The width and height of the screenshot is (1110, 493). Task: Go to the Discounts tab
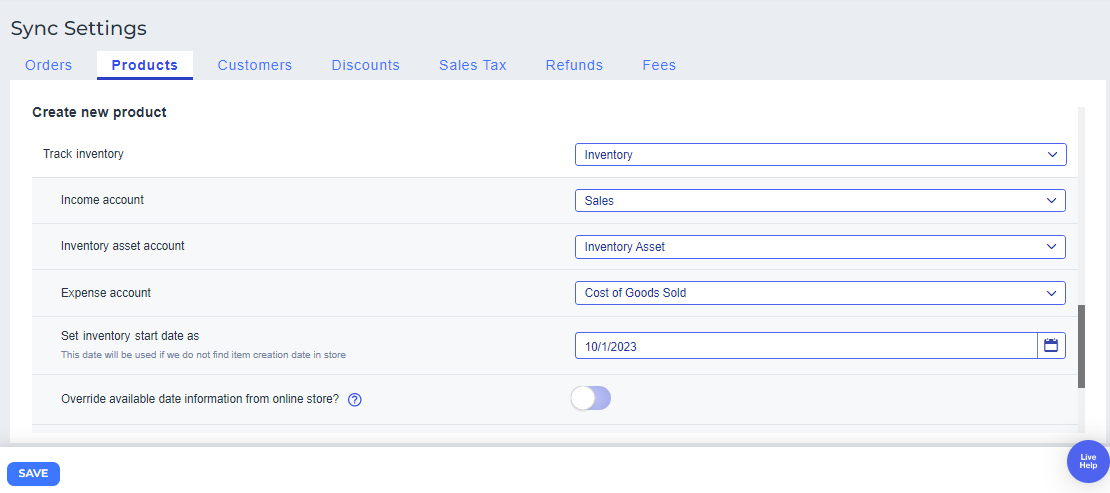366,65
